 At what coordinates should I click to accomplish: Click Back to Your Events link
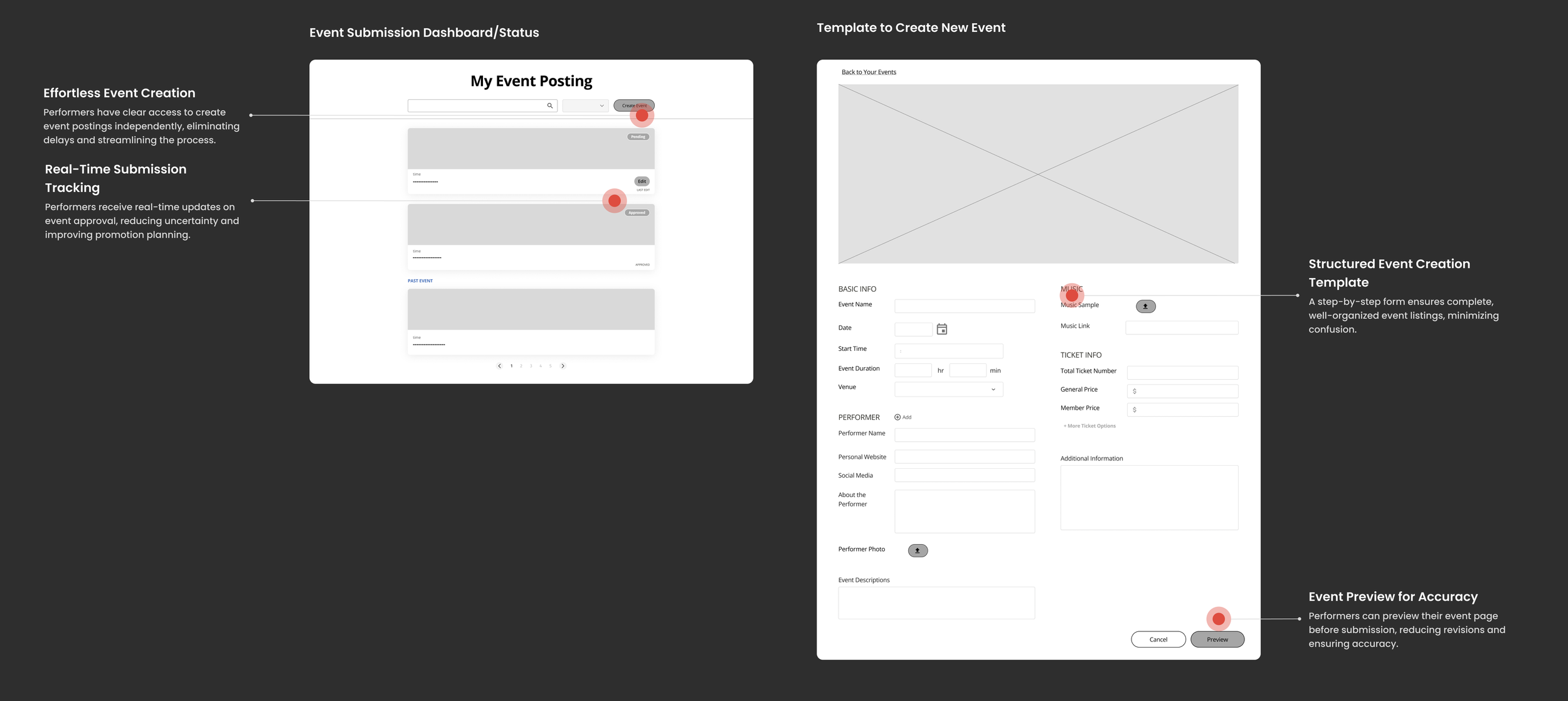point(869,72)
